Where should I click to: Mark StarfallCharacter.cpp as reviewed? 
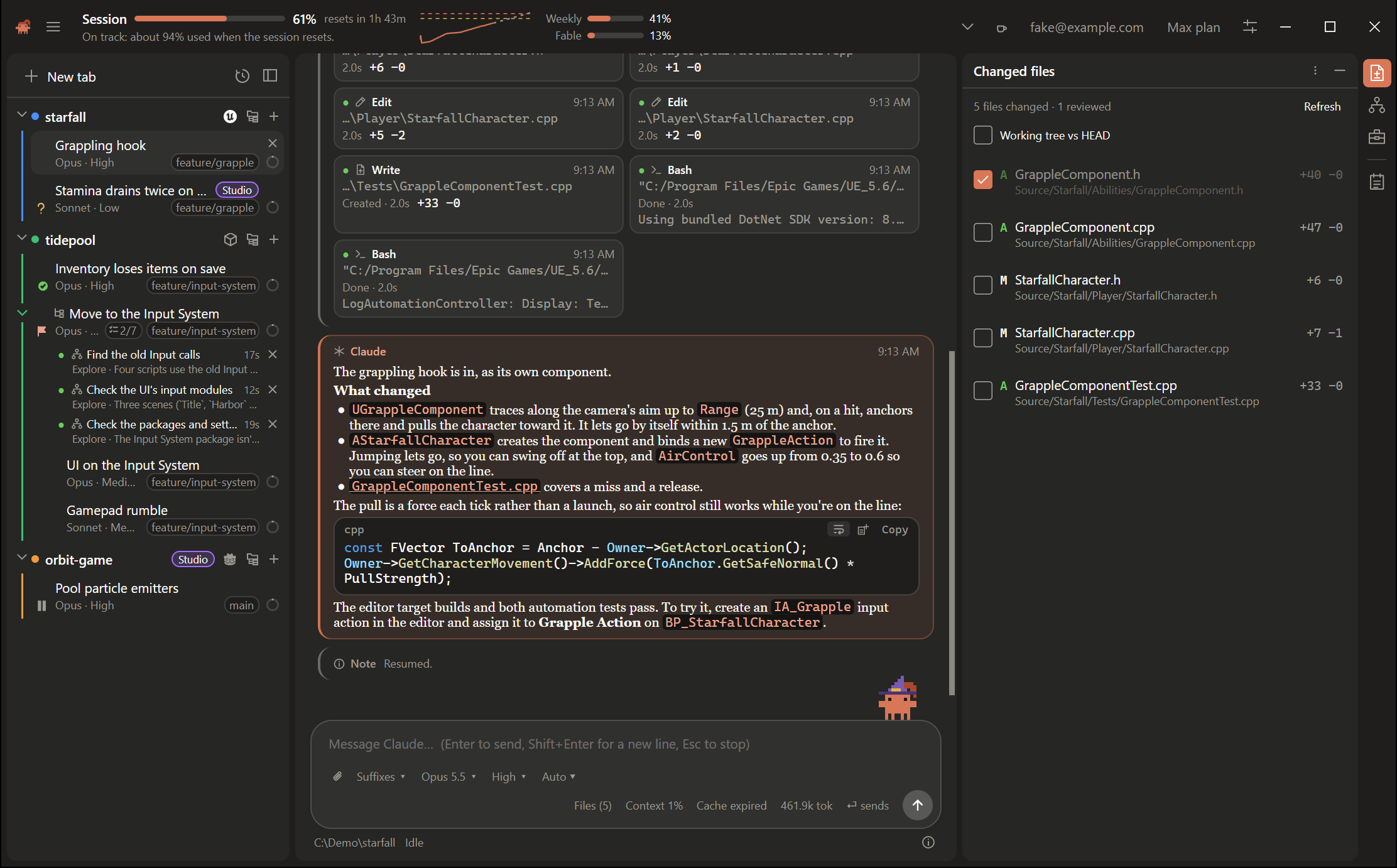point(982,338)
